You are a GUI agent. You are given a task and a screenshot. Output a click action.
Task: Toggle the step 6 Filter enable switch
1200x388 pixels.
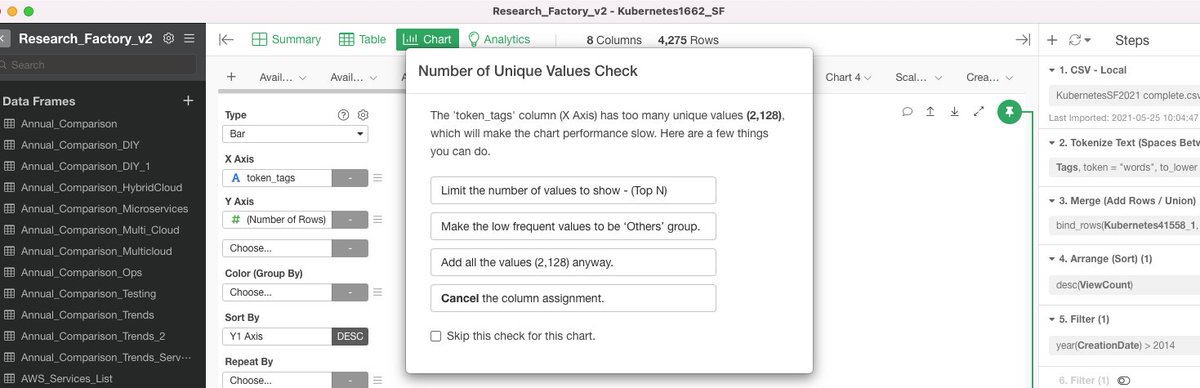1123,381
